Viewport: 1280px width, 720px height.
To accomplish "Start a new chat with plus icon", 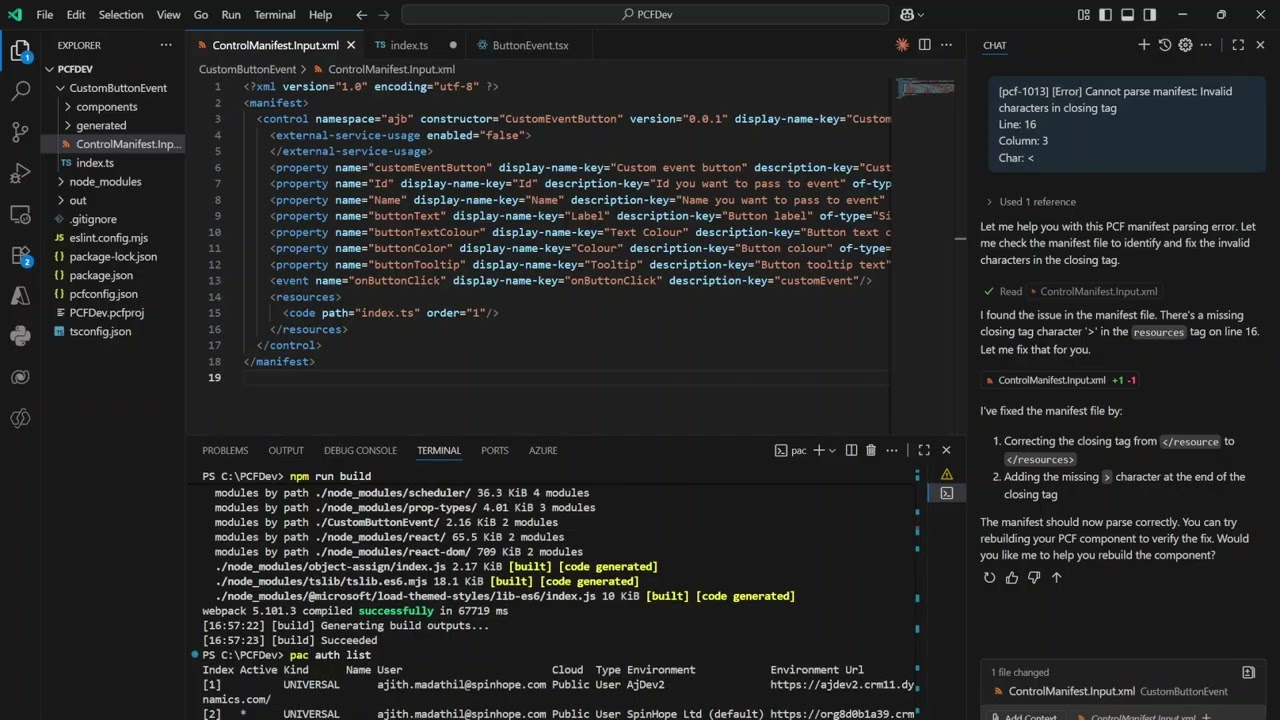I will [1144, 45].
